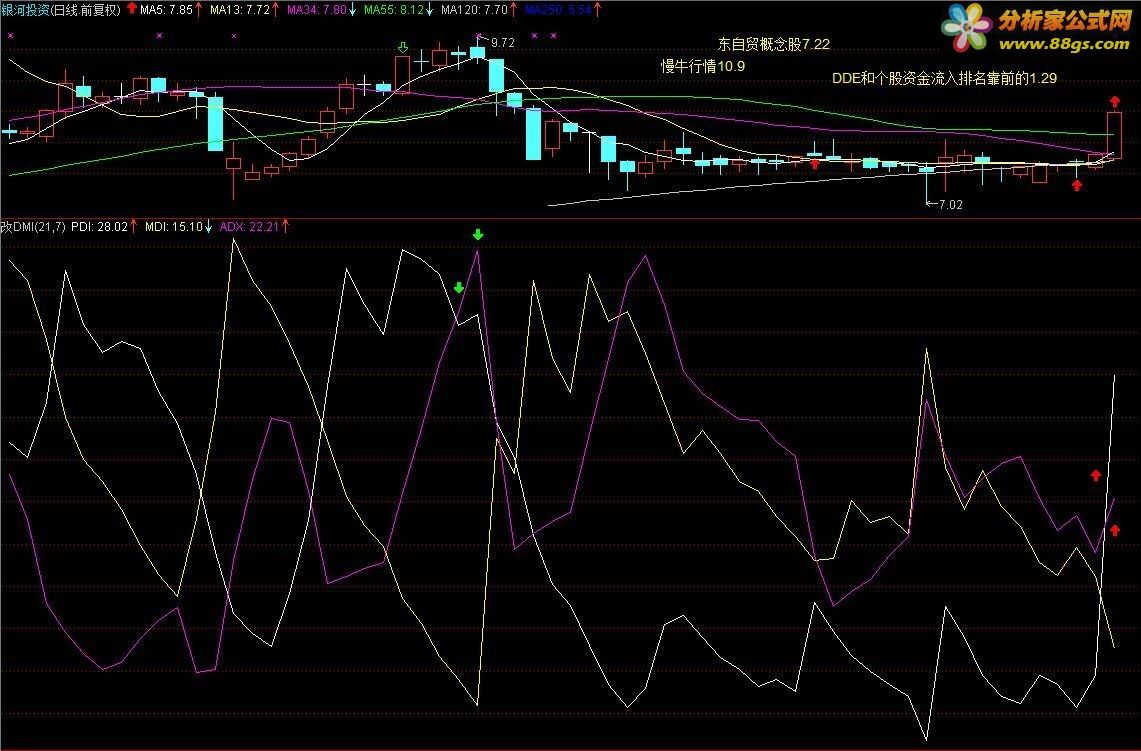Select the MA120: 7.70 label
Screen dimensions: 1141x751
pyautogui.click(x=474, y=9)
